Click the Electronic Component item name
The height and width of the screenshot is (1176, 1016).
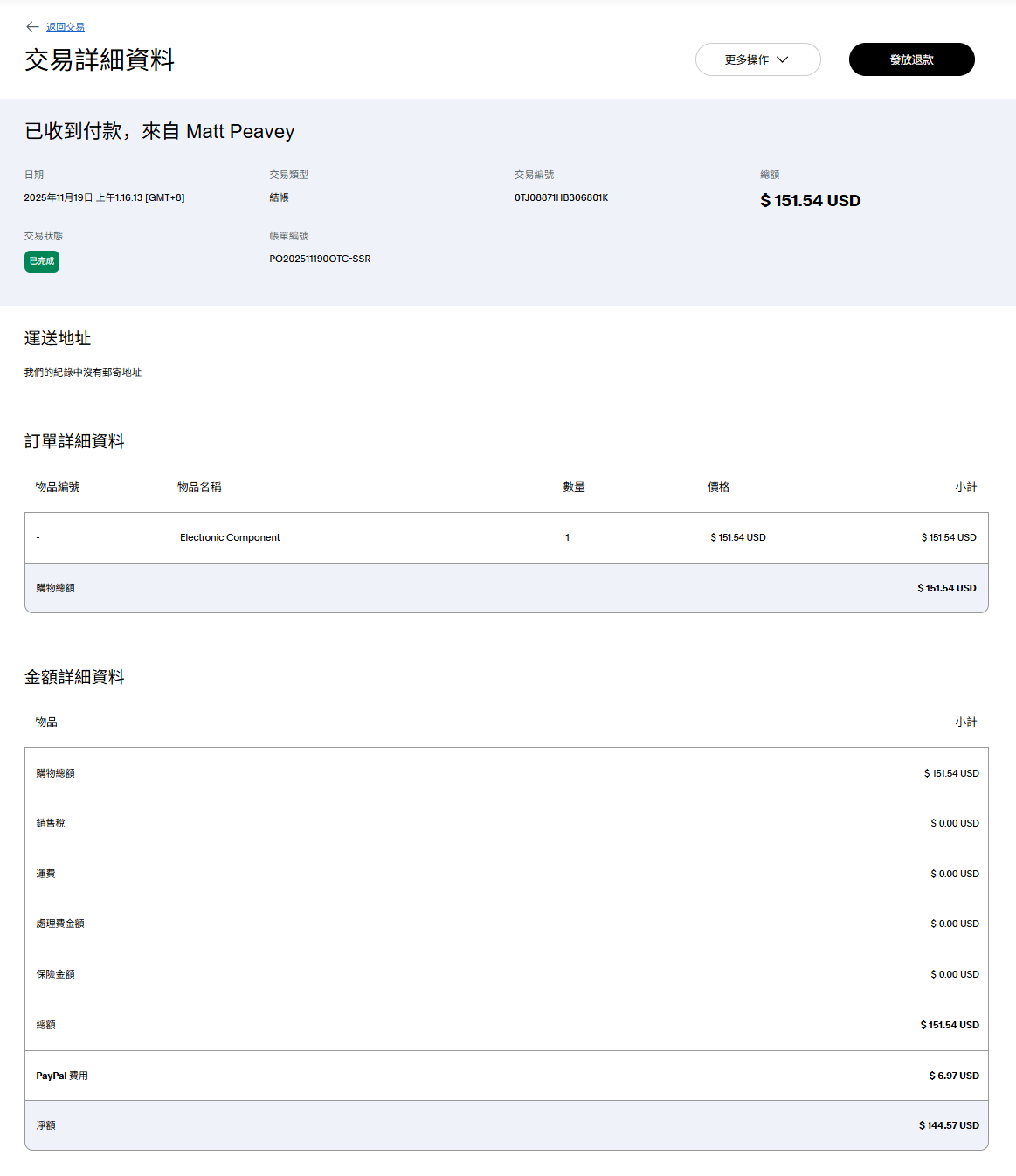point(230,537)
